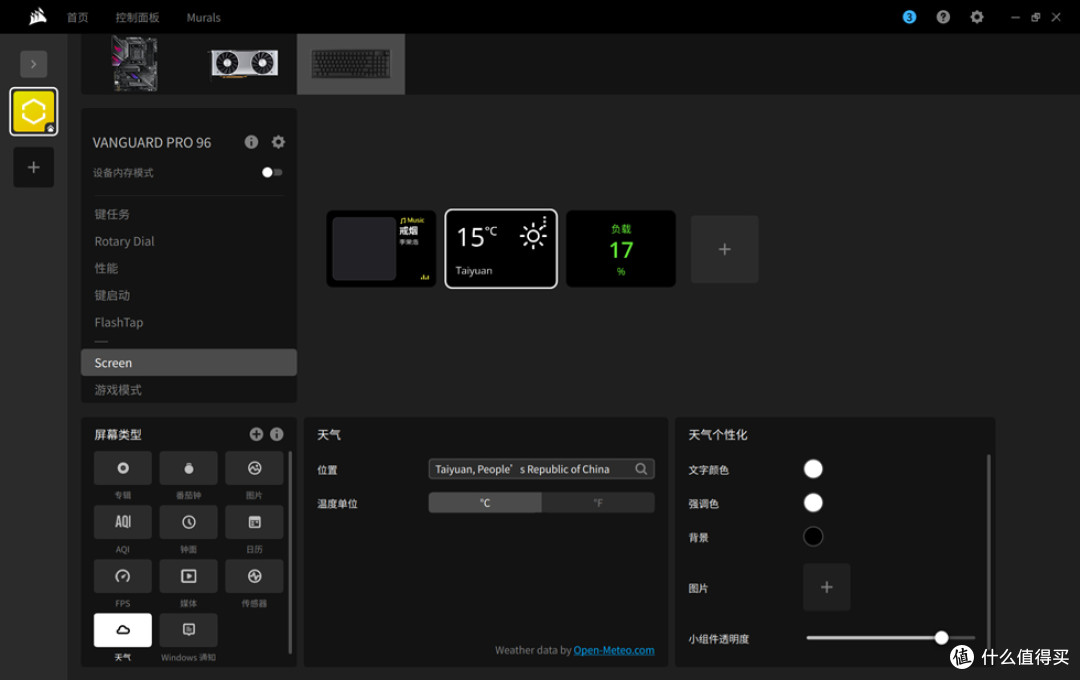Choose the 钟面 clock screen type
1080x680 pixels.
pos(189,522)
